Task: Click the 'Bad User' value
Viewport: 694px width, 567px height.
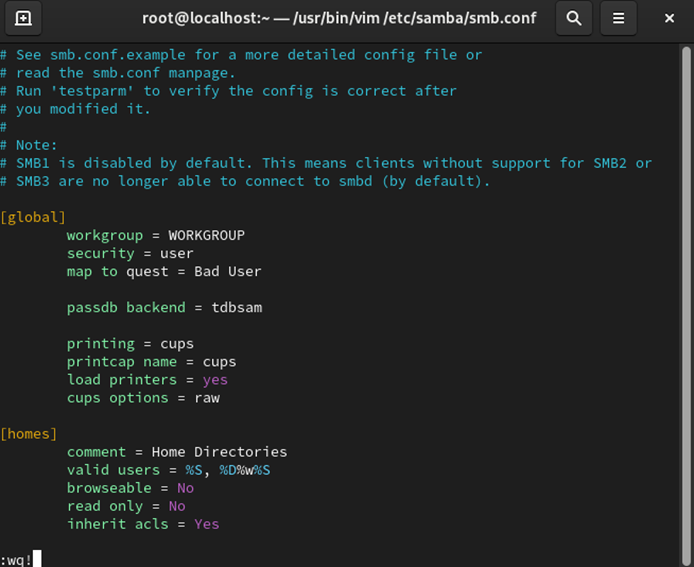Action: coord(227,271)
